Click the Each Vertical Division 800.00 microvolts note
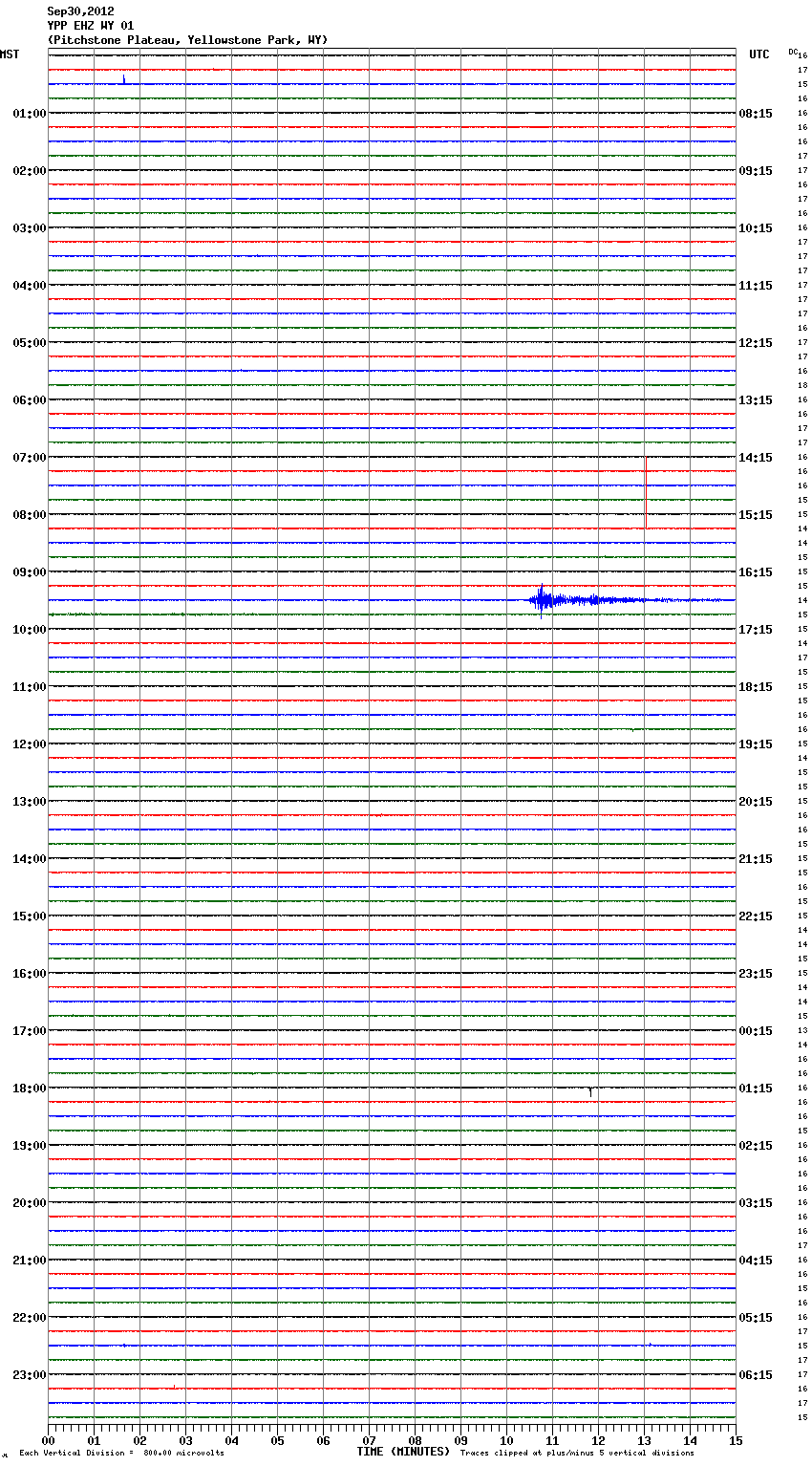This screenshot has height=1466, width=812. pos(121,1454)
